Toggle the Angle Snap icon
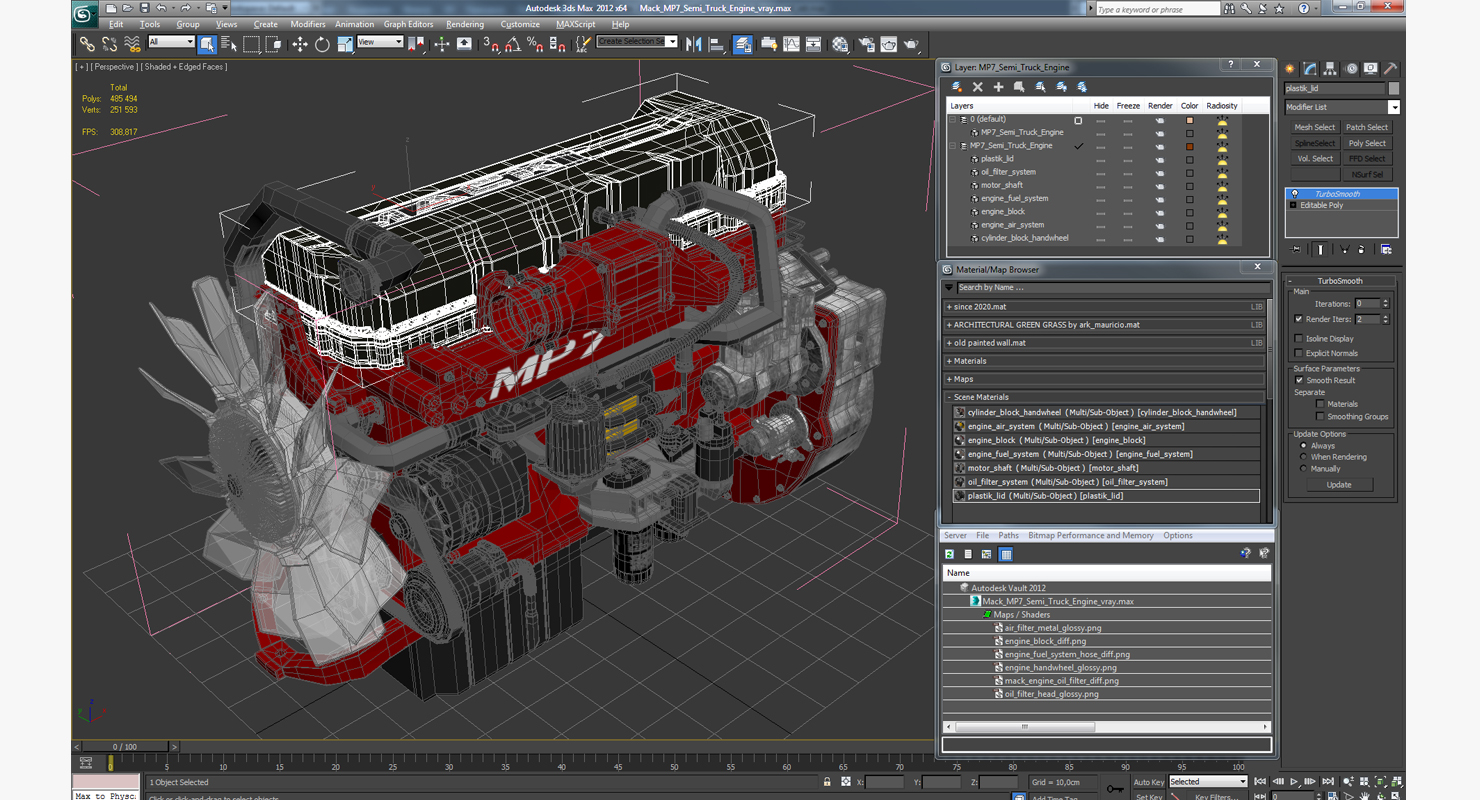The height and width of the screenshot is (800, 1480). tap(513, 44)
